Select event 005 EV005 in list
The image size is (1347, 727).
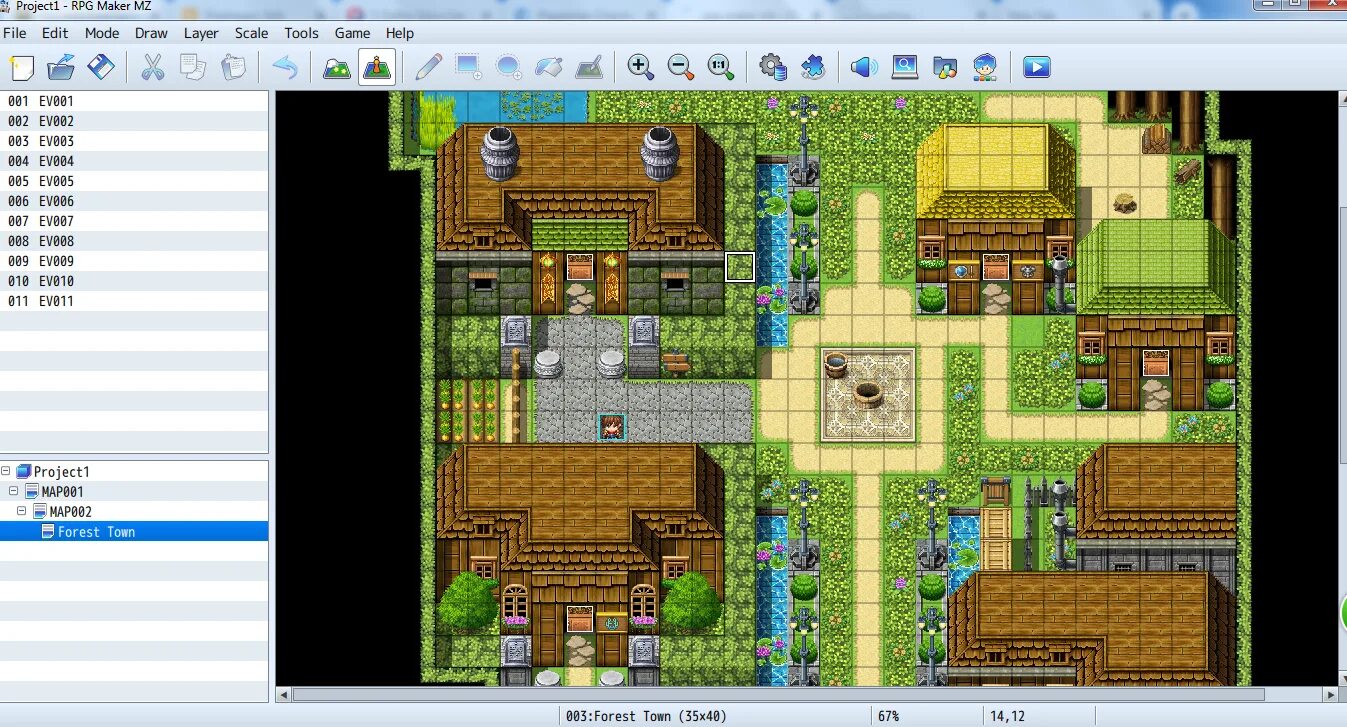(134, 181)
